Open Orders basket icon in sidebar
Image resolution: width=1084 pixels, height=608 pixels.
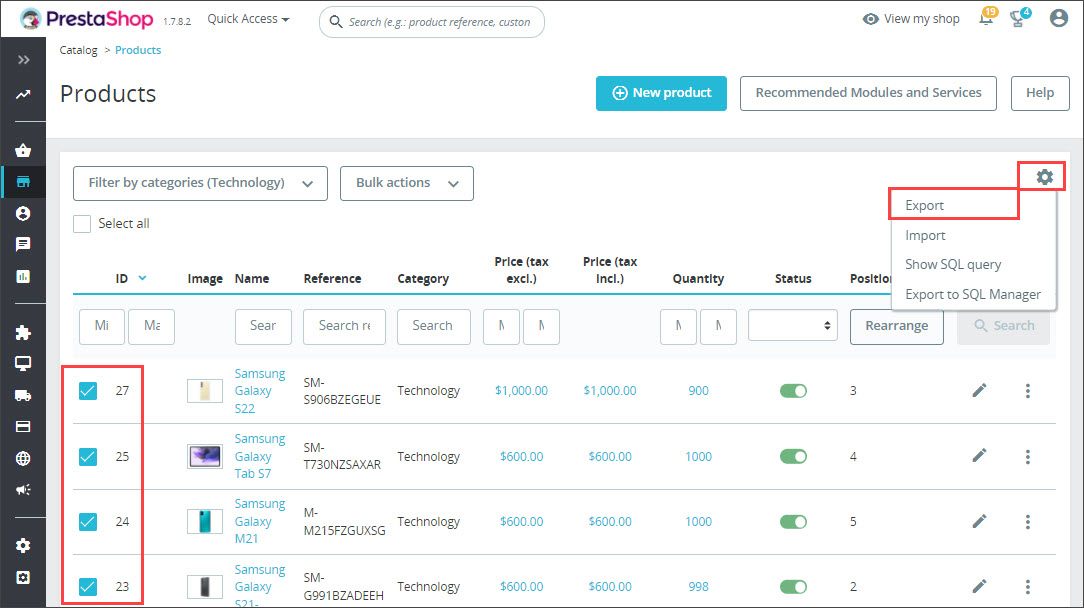click(x=24, y=150)
